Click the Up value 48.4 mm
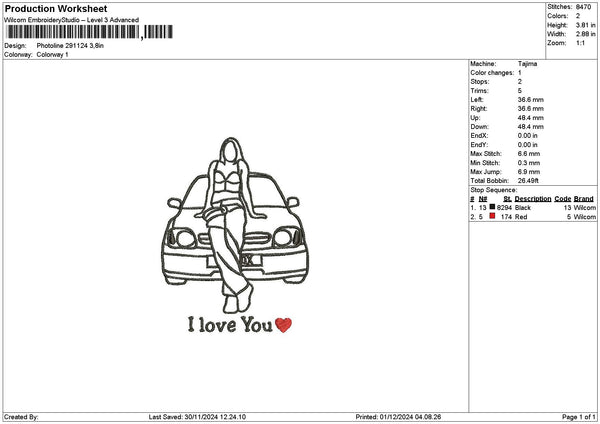The image size is (600, 424). click(x=531, y=118)
